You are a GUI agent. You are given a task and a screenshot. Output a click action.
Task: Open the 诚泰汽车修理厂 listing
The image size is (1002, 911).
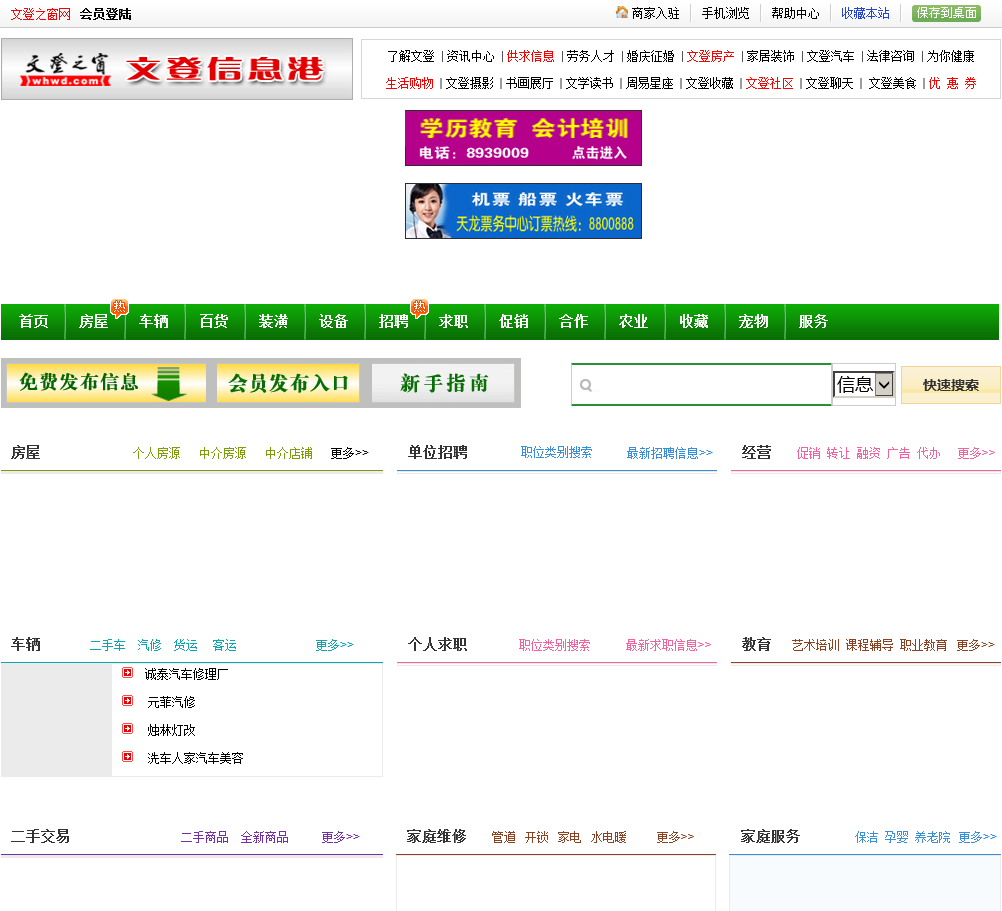tap(186, 674)
